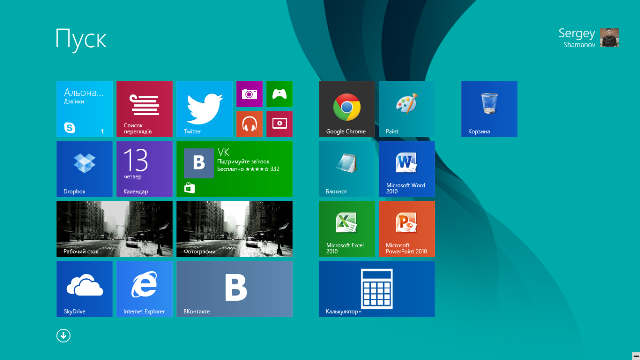Launch Microsoft Word 2010 tile
This screenshot has height=360, width=640.
[407, 169]
